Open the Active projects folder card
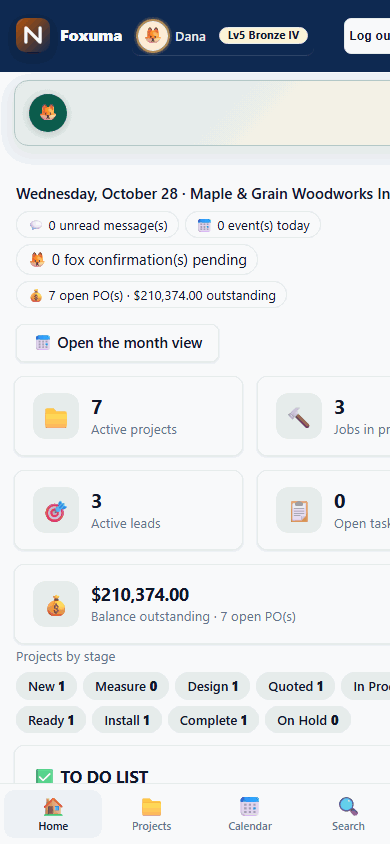Viewport: 390px width, 844px height. click(129, 416)
